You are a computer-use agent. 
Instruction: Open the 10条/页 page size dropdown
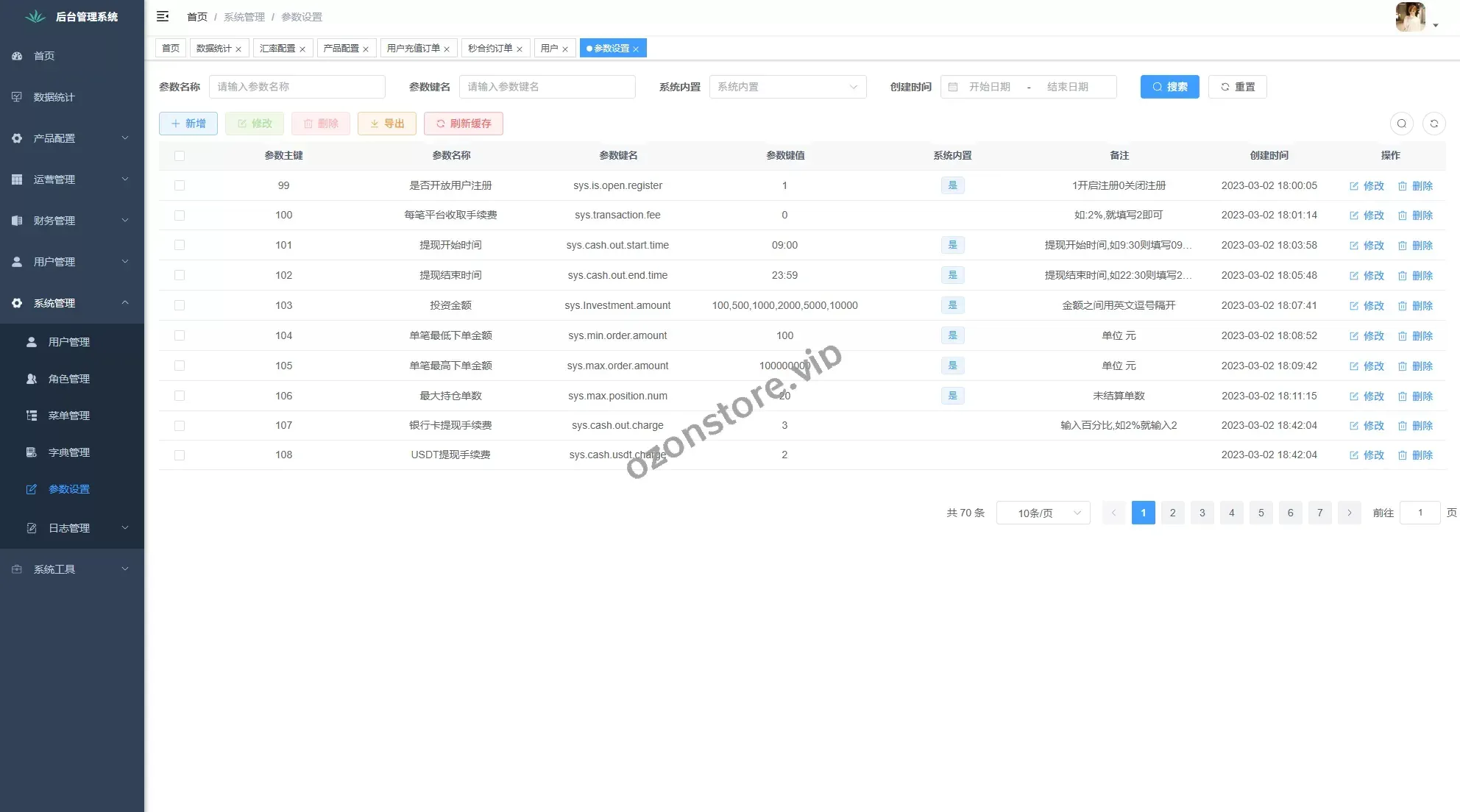tap(1042, 513)
